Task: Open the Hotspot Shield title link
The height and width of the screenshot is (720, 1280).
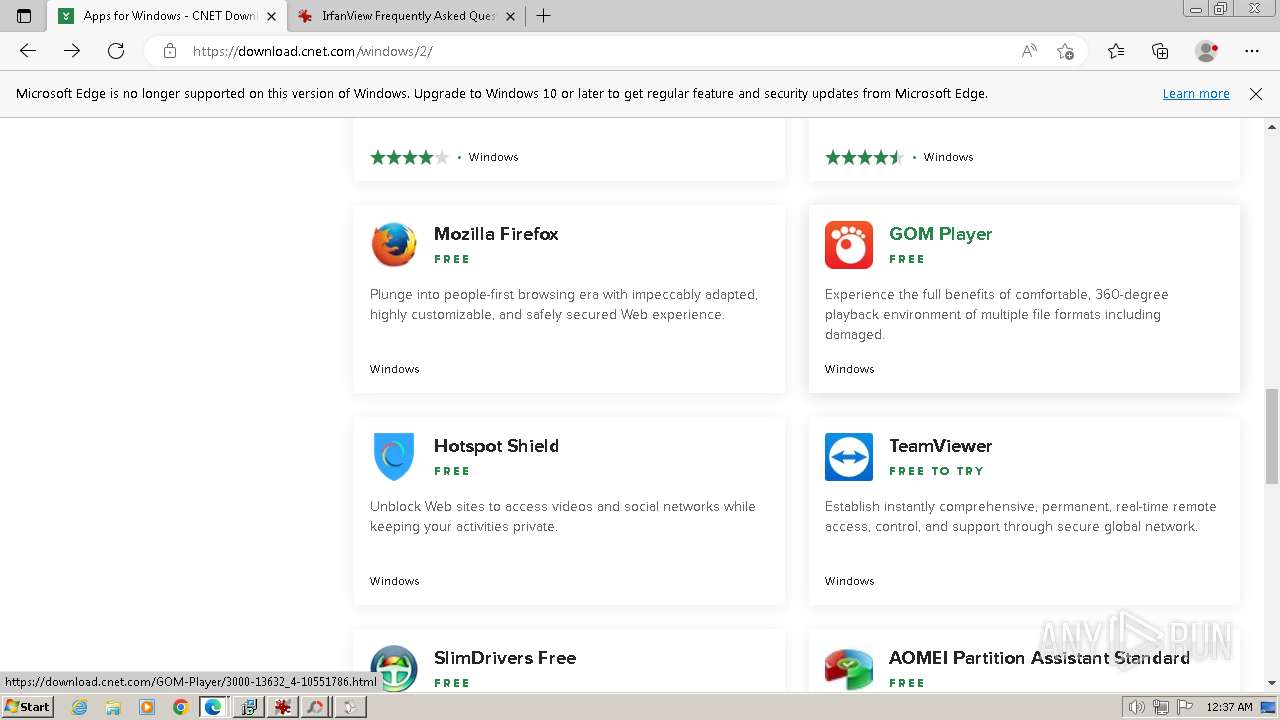Action: pos(496,446)
